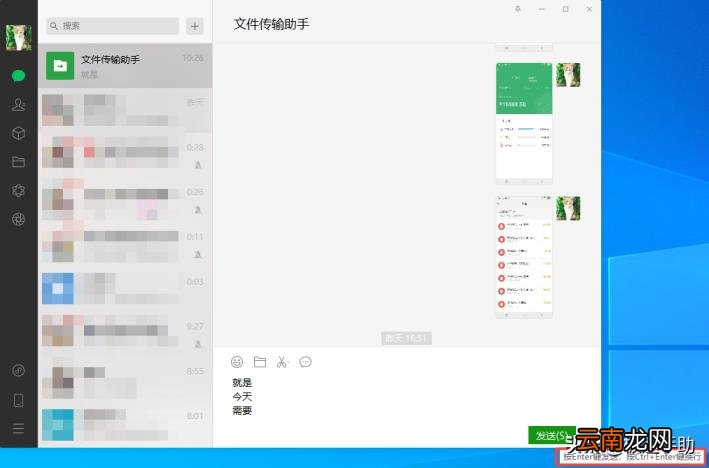Click the 昨天 16:51 timestamp in the chat
The width and height of the screenshot is (709, 468).
pyautogui.click(x=406, y=338)
